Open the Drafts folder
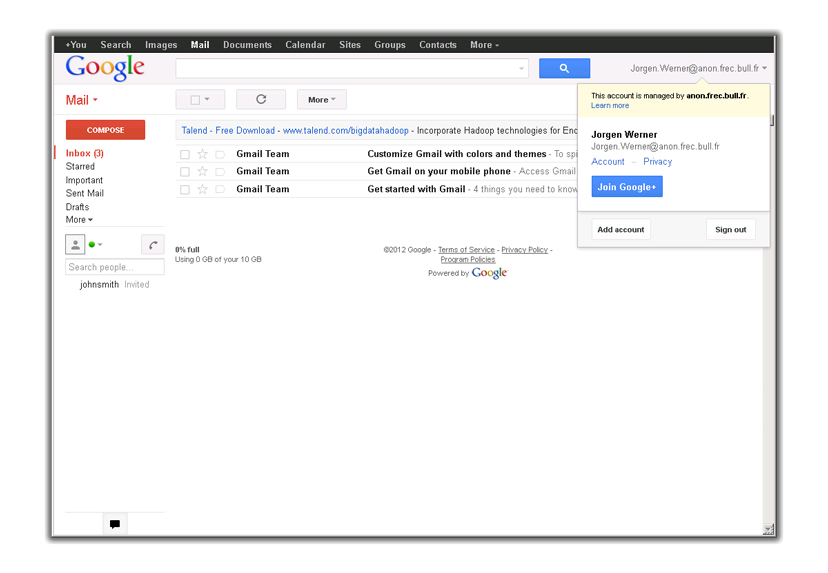This screenshot has width=828, height=573. coord(77,207)
